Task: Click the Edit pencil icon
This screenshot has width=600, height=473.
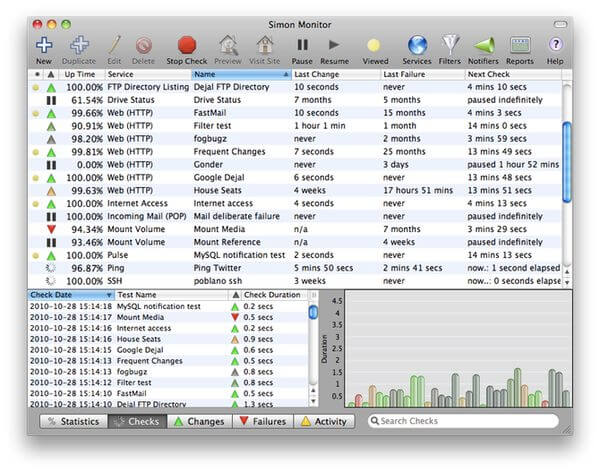Action: 114,45
